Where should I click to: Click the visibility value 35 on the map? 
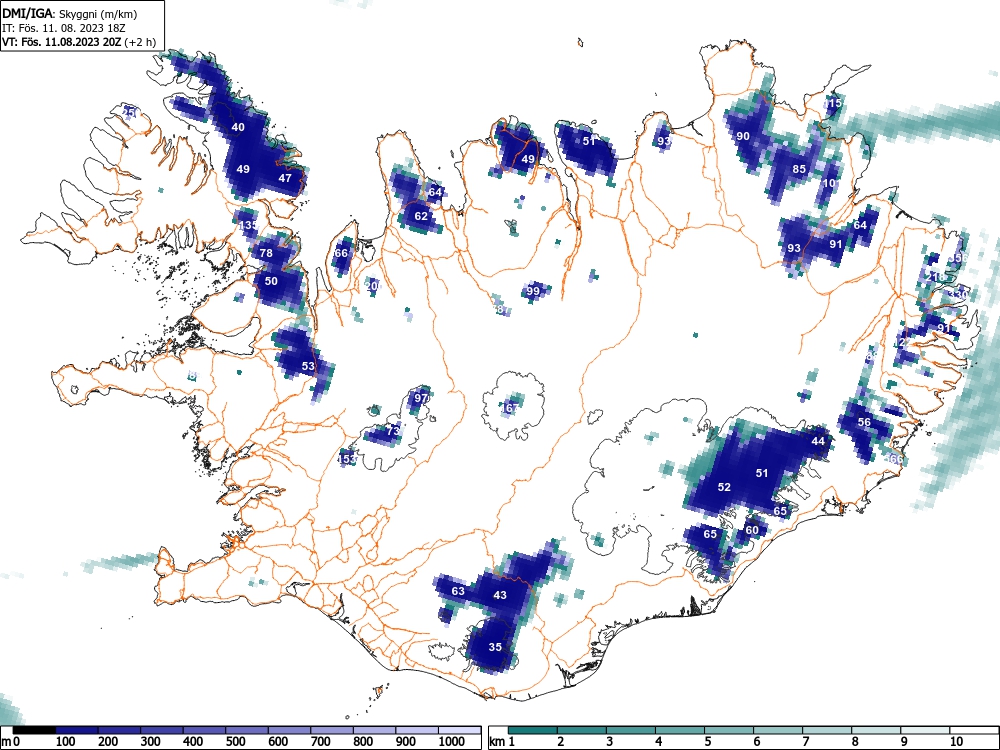[x=495, y=647]
